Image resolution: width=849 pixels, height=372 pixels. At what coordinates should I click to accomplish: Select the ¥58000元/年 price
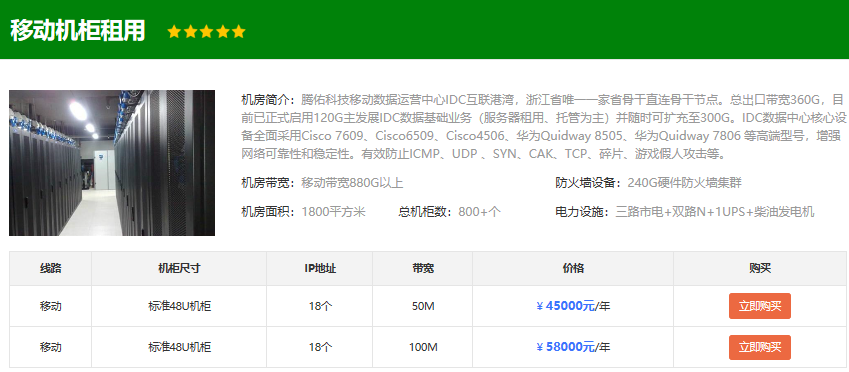[x=573, y=347]
